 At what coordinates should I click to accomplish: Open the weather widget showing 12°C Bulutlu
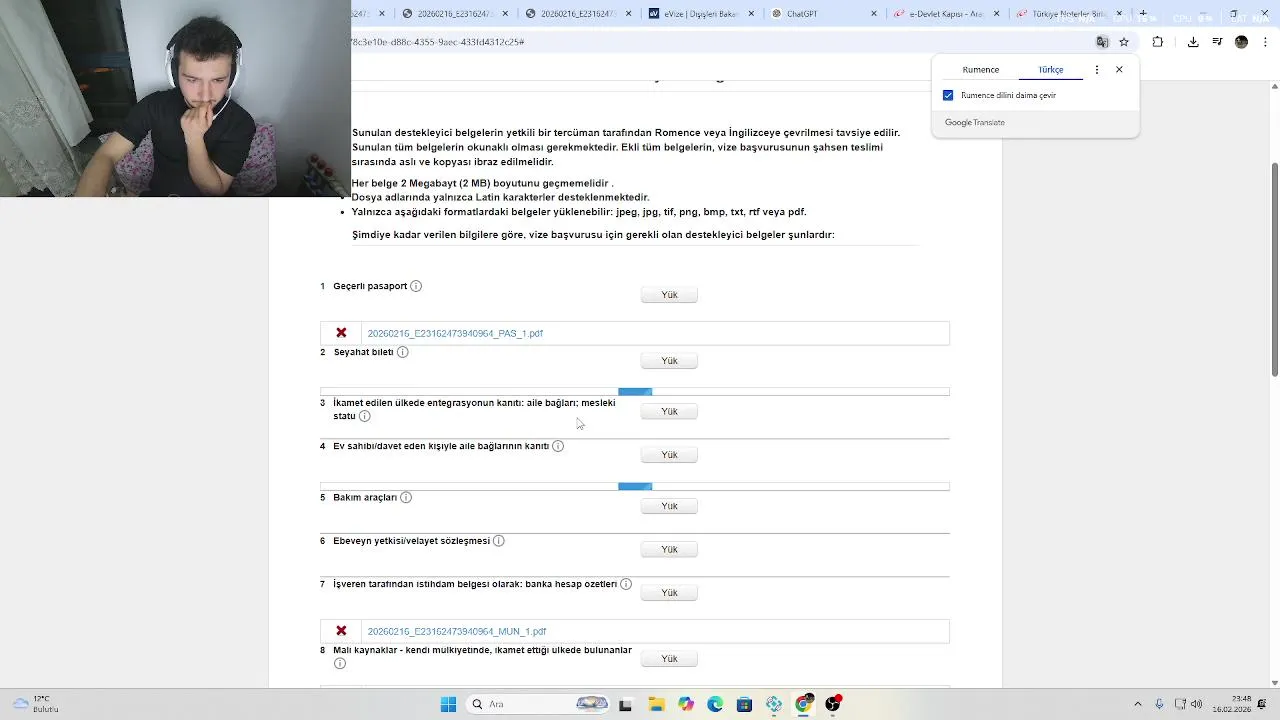point(35,704)
